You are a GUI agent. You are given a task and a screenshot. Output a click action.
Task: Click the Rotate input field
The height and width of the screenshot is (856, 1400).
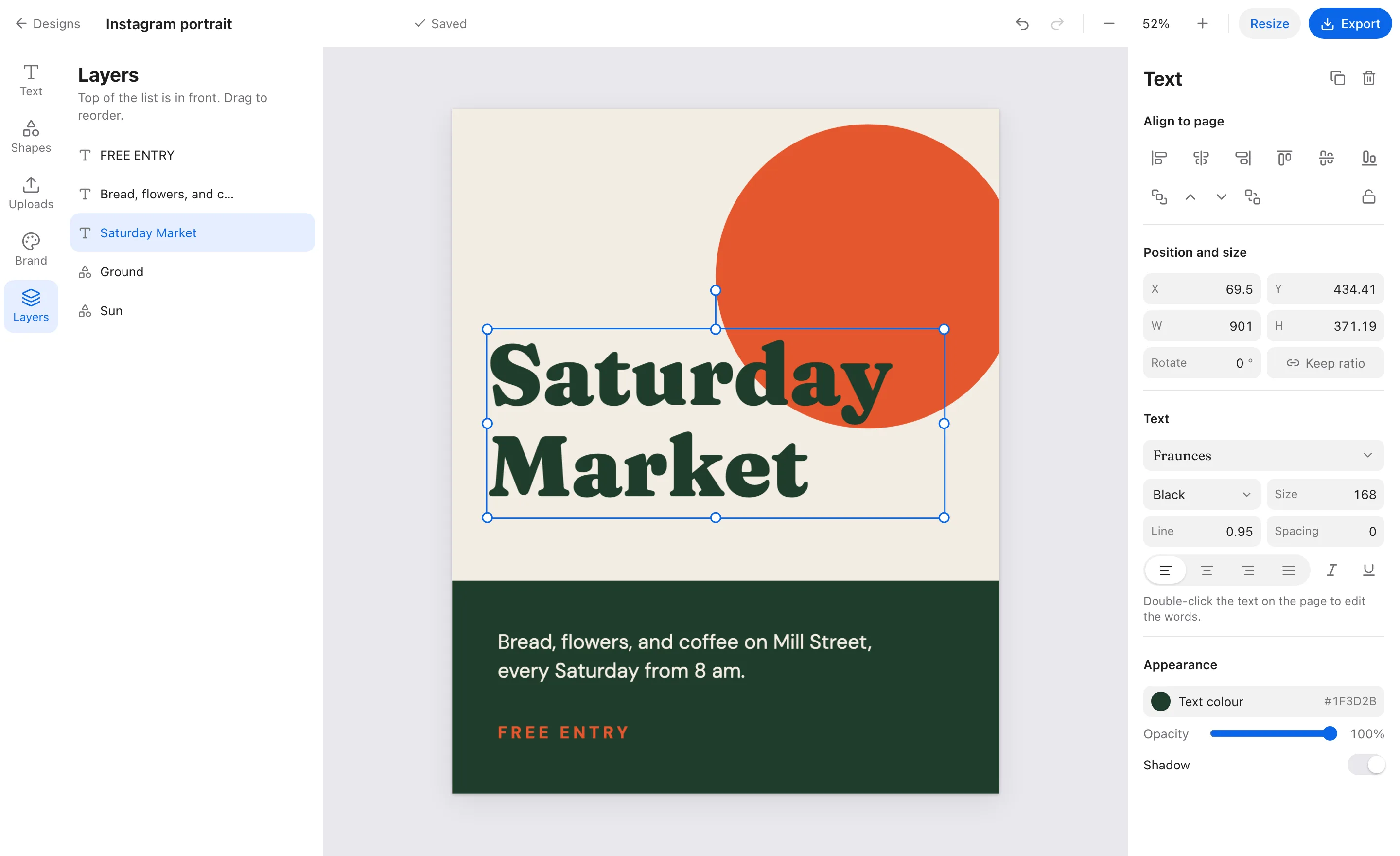pos(1202,363)
